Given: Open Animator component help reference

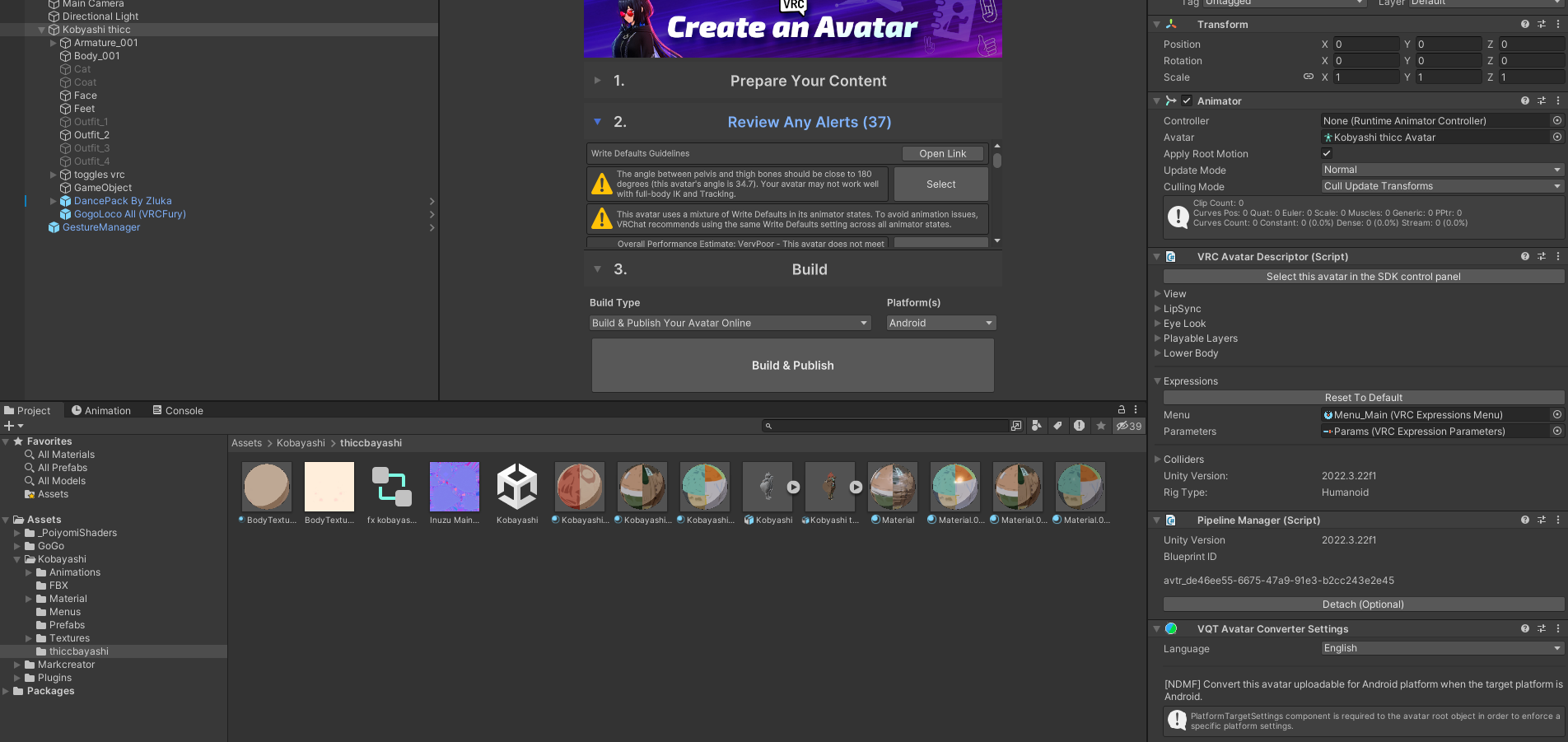Looking at the screenshot, I should [x=1525, y=100].
